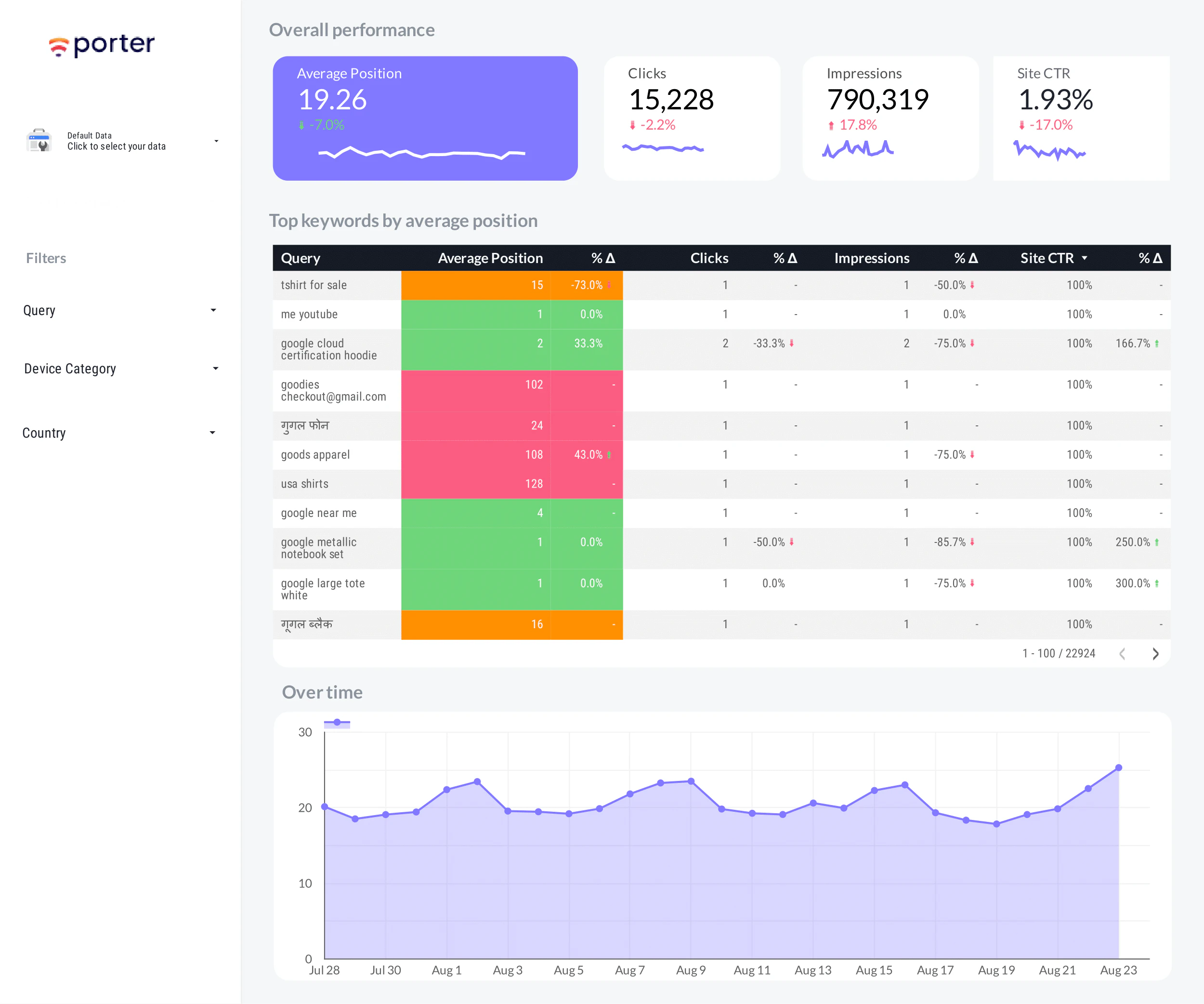Go to the next table page arrow
The image size is (1204, 1004).
pyautogui.click(x=1156, y=653)
